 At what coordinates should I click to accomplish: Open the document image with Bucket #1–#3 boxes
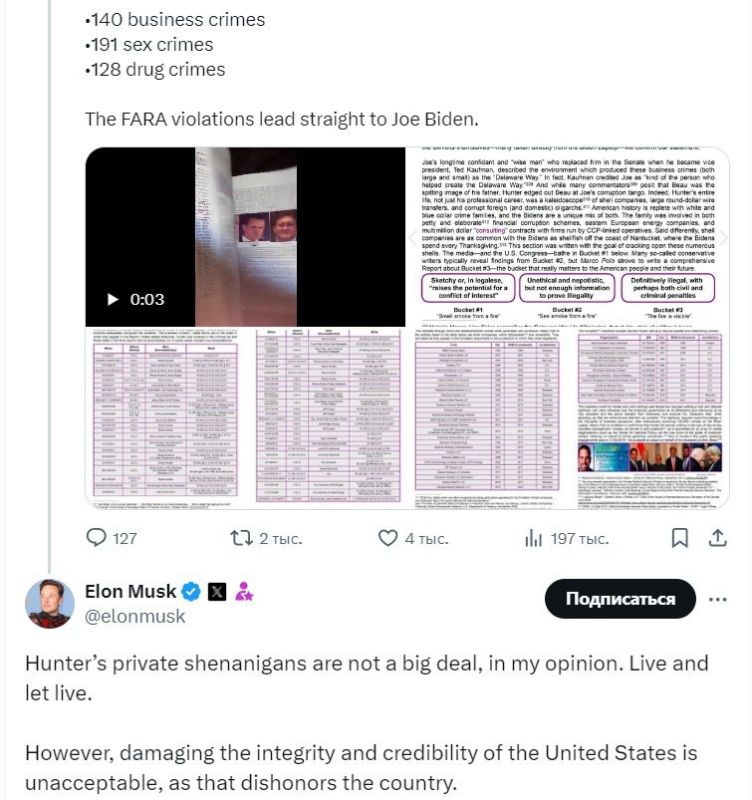click(x=568, y=236)
